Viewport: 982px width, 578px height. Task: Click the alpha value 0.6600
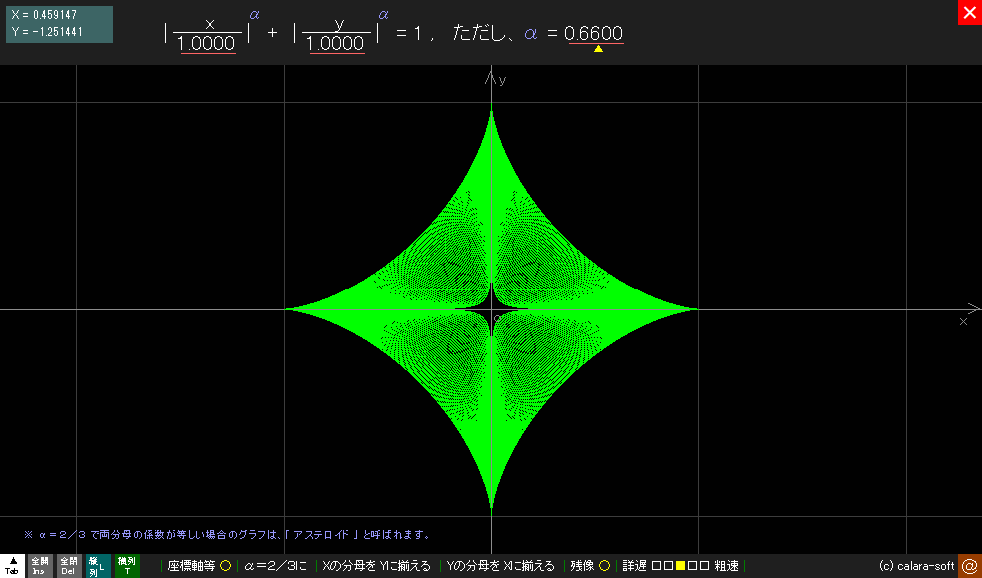point(594,34)
